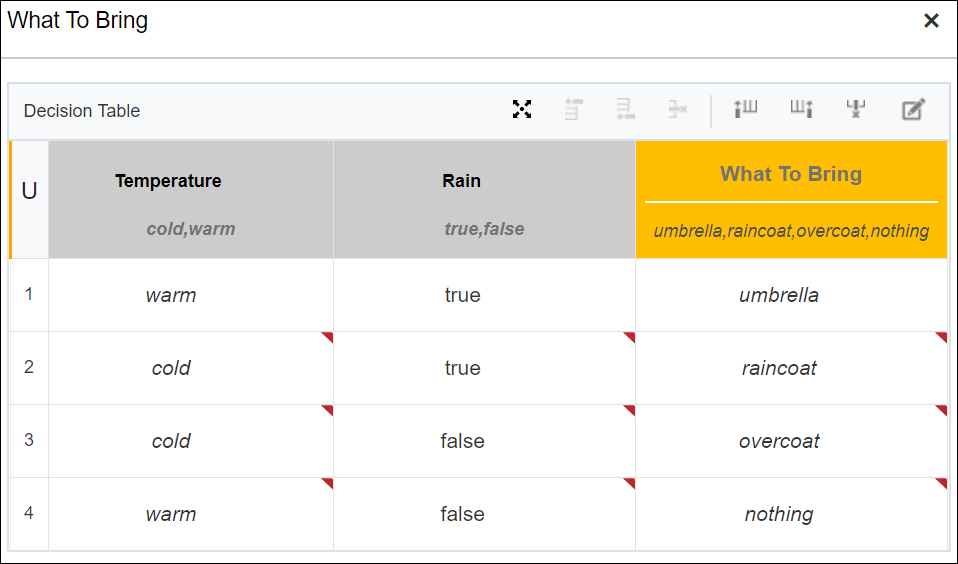Click the true cell in row 1

point(484,295)
